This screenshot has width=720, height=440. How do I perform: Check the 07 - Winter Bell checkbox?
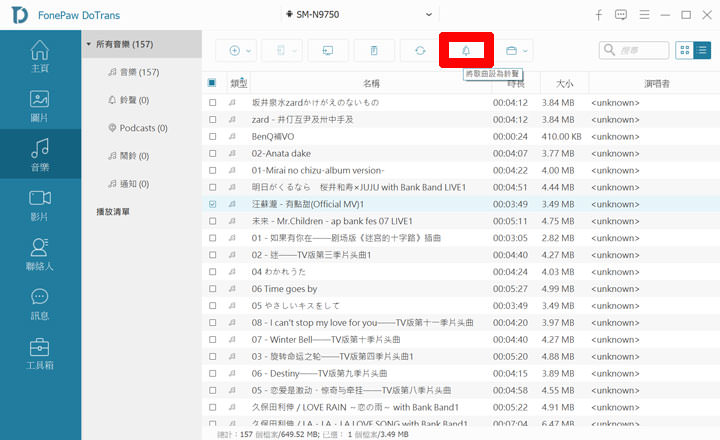pos(212,339)
